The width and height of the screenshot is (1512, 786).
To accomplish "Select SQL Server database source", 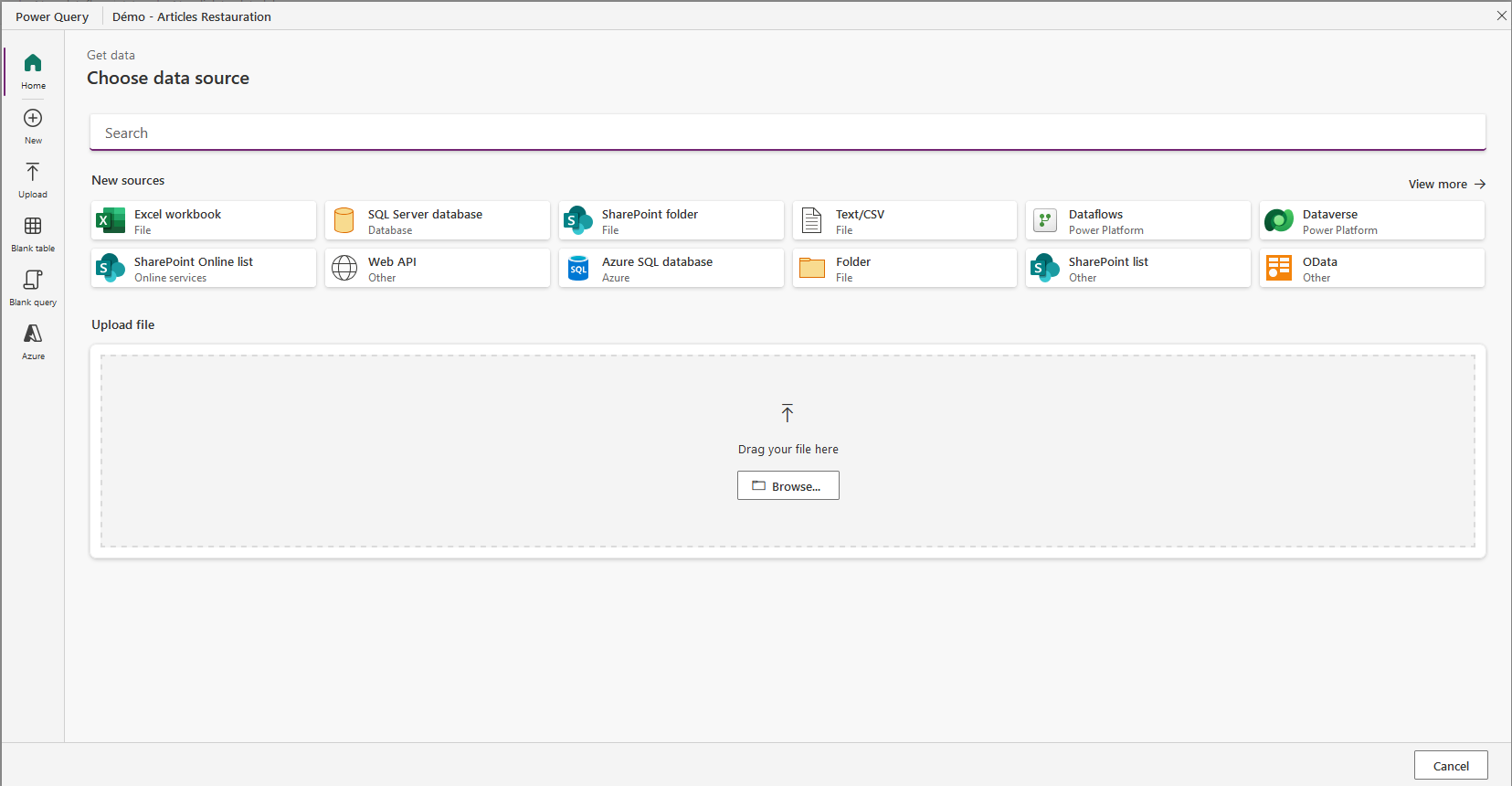I will [x=438, y=220].
